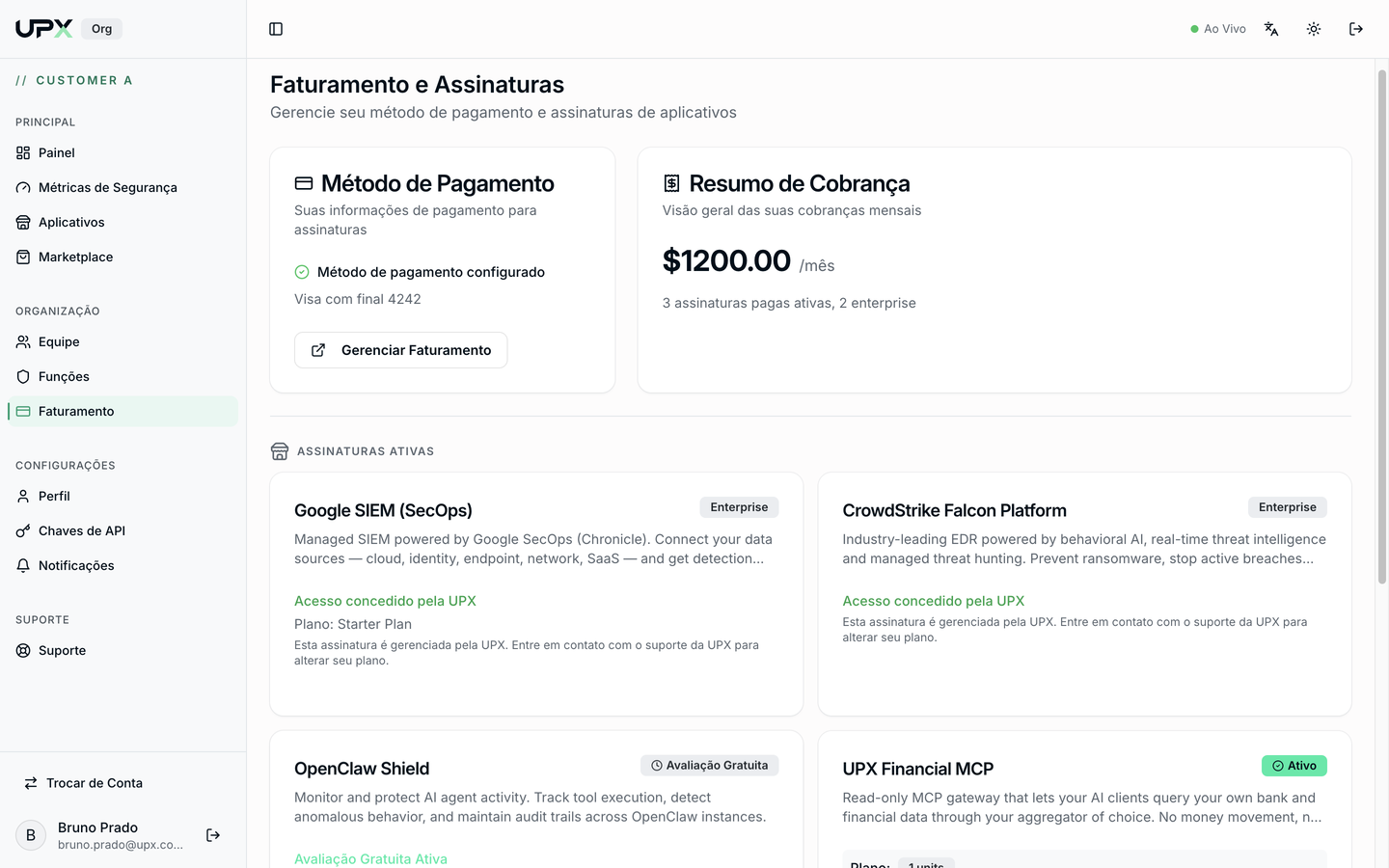Click the CrowdStrike Falcon Platform title
The image size is (1389, 868).
coord(955,510)
